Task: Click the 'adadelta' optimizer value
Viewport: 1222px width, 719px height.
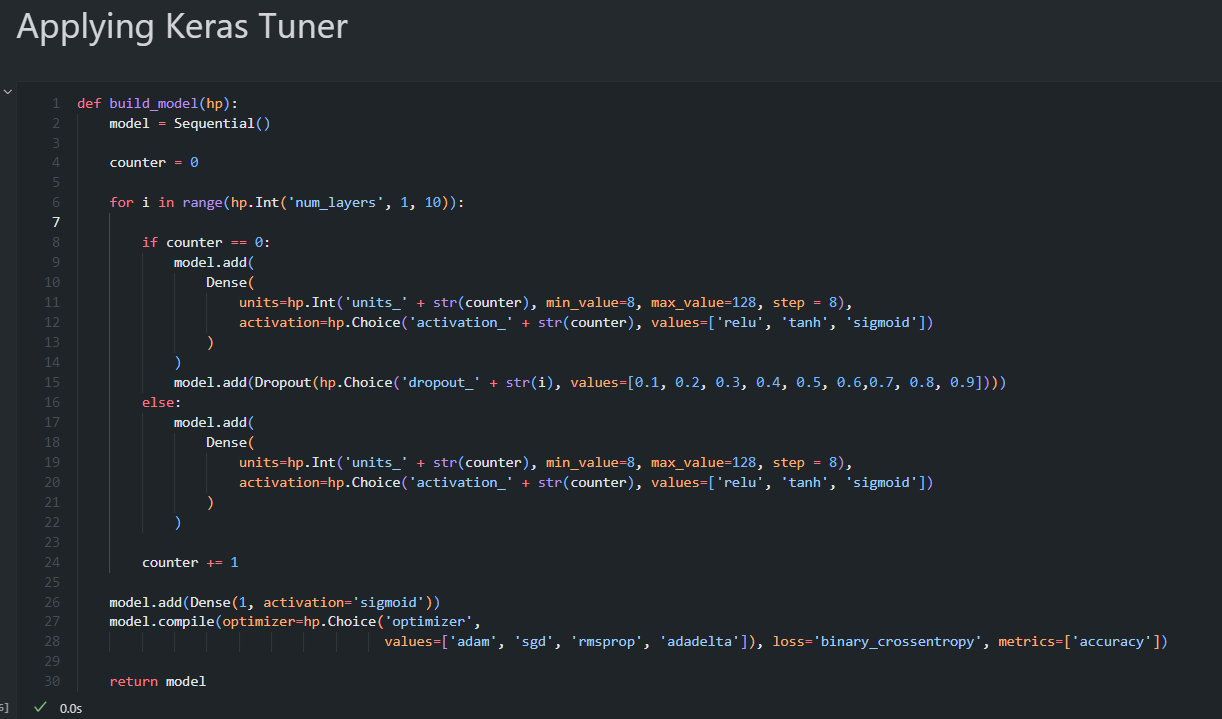Action: pyautogui.click(x=700, y=641)
